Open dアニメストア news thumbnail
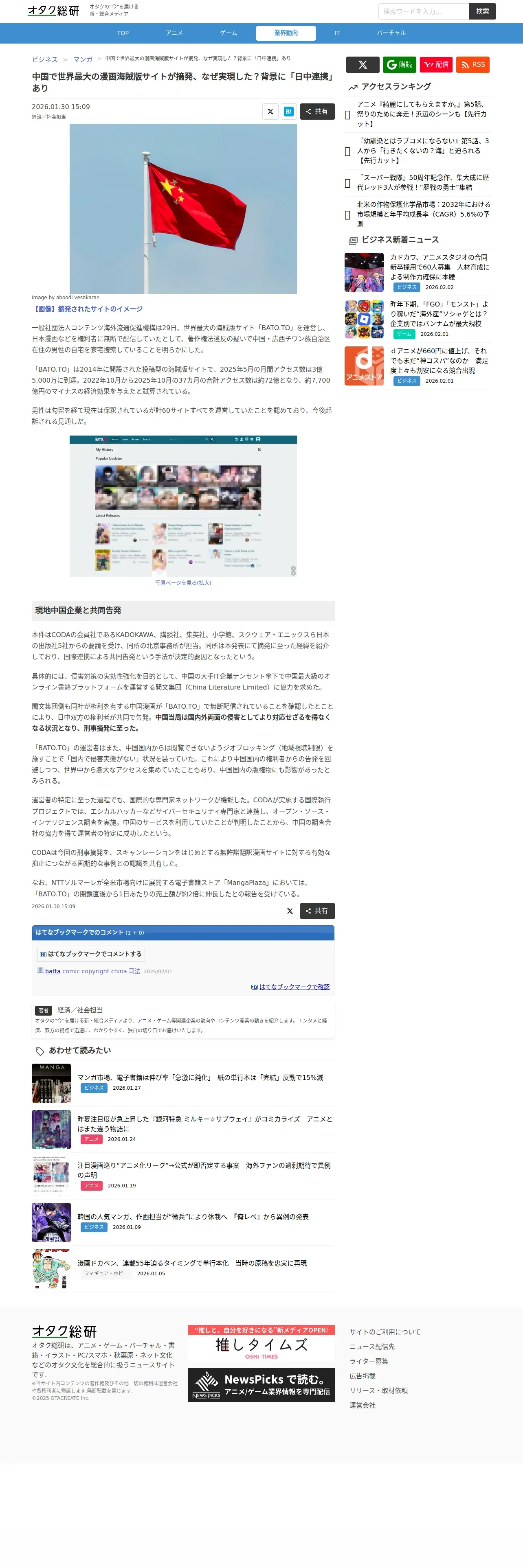523x1568 pixels. [364, 366]
